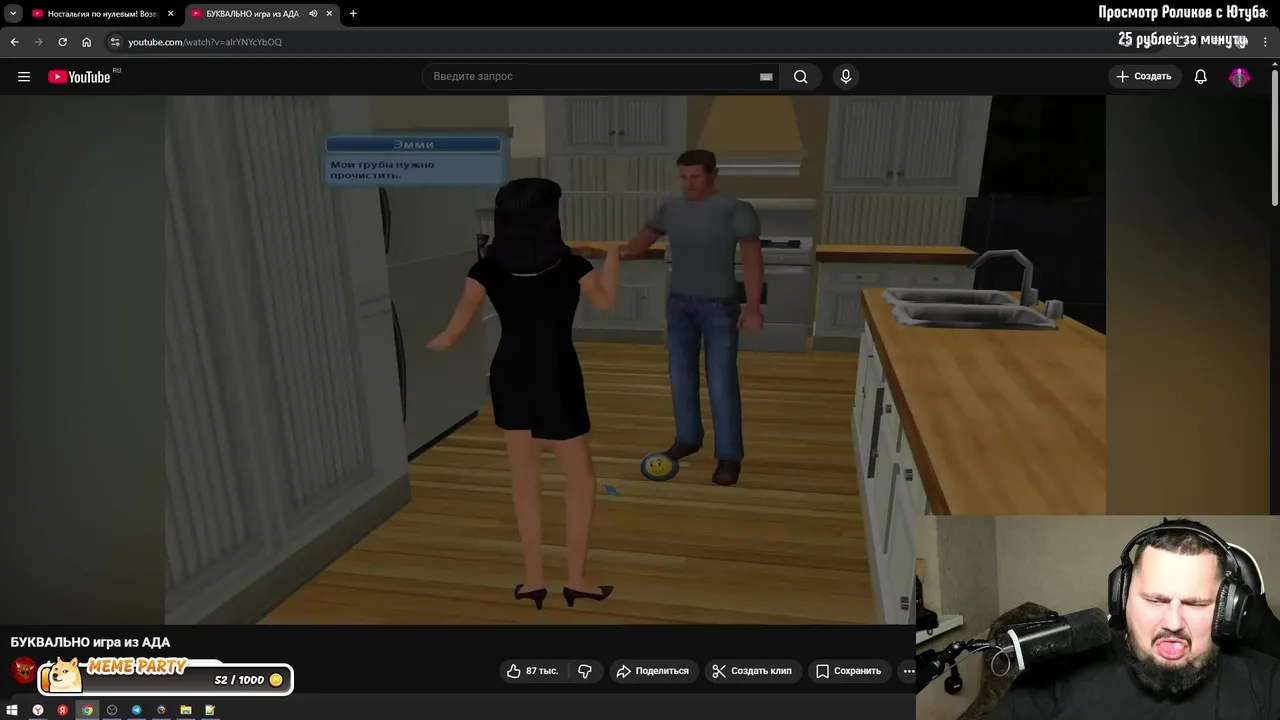1280x720 pixels.
Task: Open Chrome's three-dot menu
Action: coord(1265,42)
